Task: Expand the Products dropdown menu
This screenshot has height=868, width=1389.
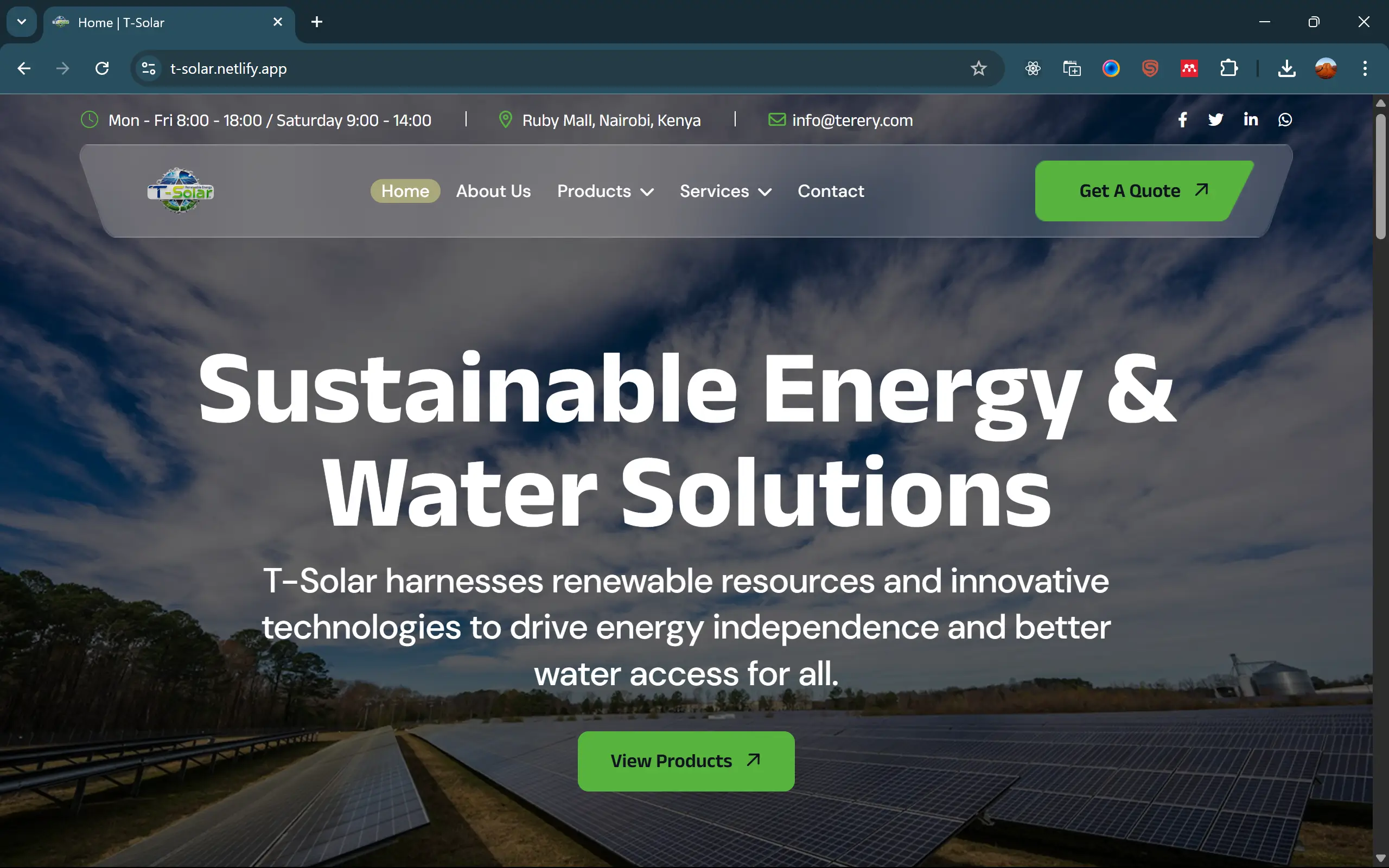Action: pos(605,191)
